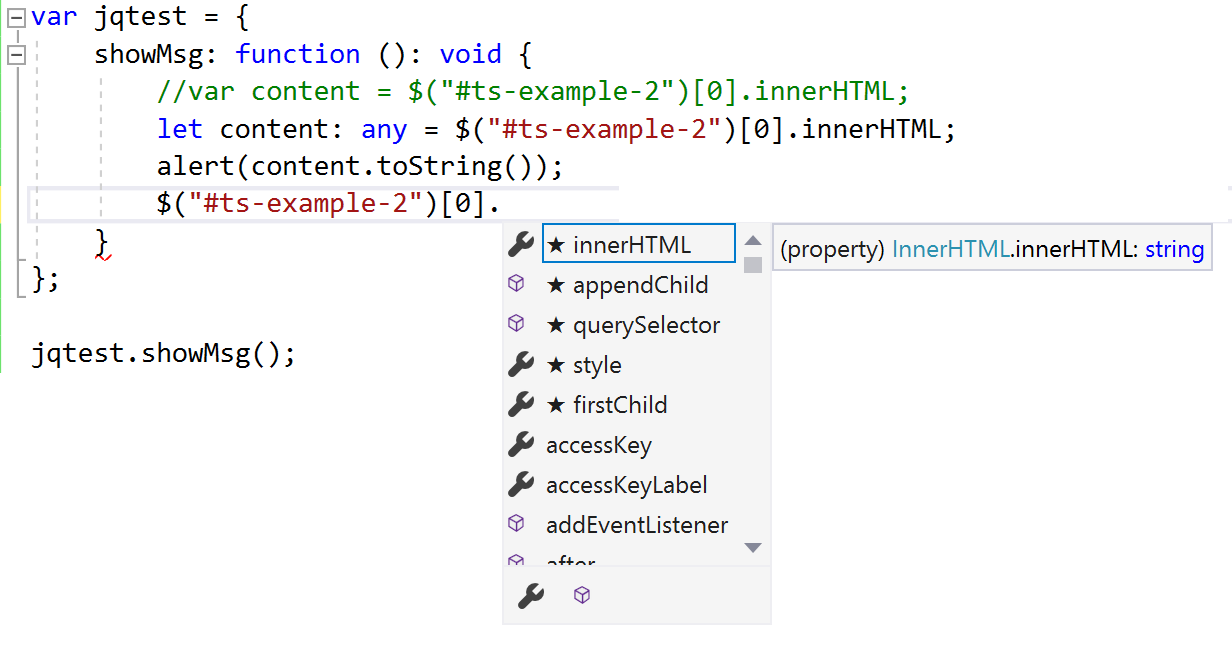The image size is (1232, 648).
Task: Collapse the showMsg function fold region
Action: tap(16, 53)
